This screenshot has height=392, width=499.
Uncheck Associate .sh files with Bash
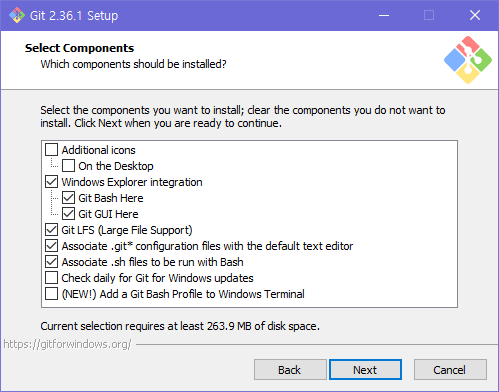51,262
